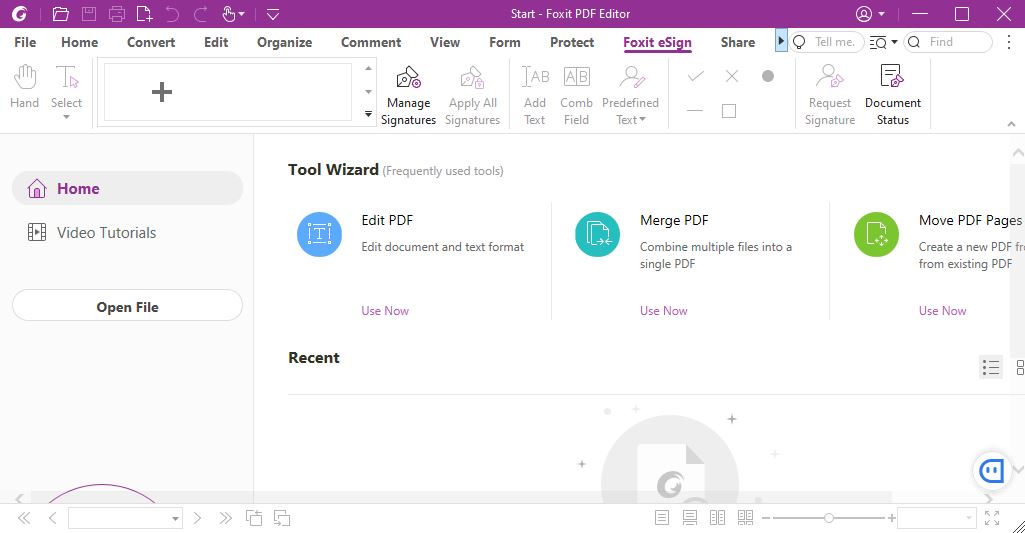1025x533 pixels.
Task: Click the Print icon in quick access toolbar
Action: pyautogui.click(x=116, y=14)
